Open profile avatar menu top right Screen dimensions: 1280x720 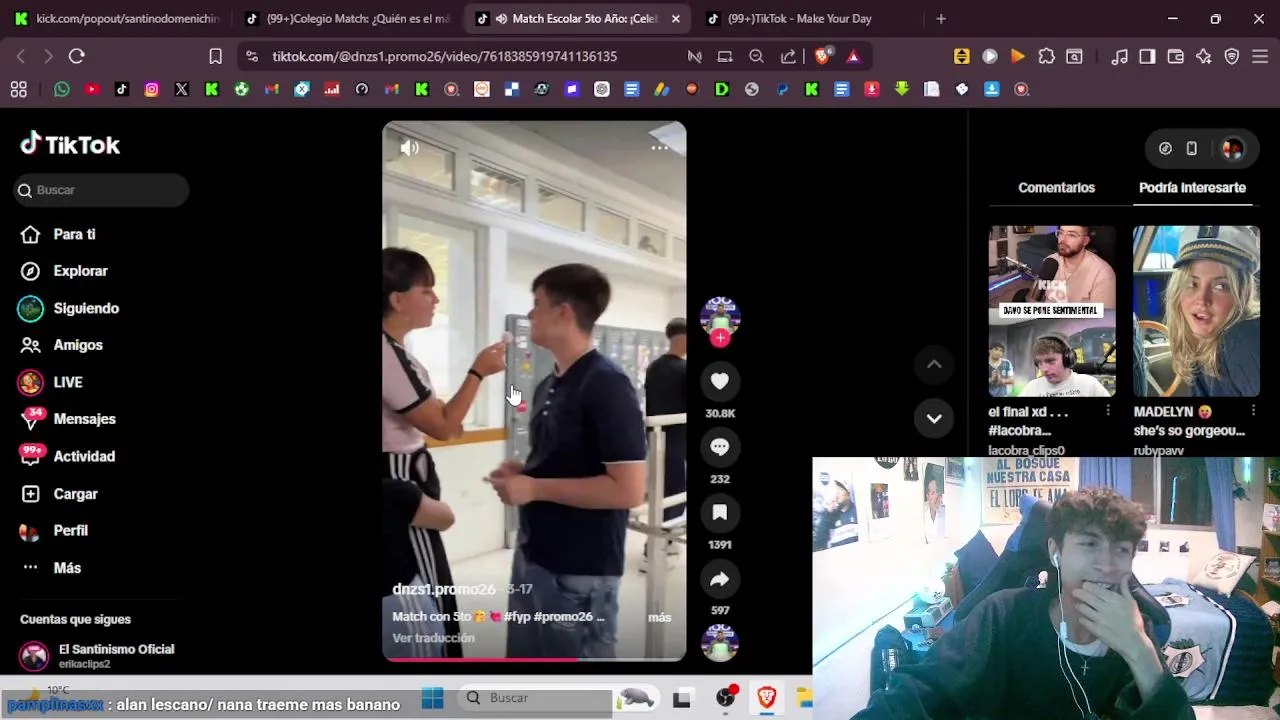pyautogui.click(x=1232, y=148)
